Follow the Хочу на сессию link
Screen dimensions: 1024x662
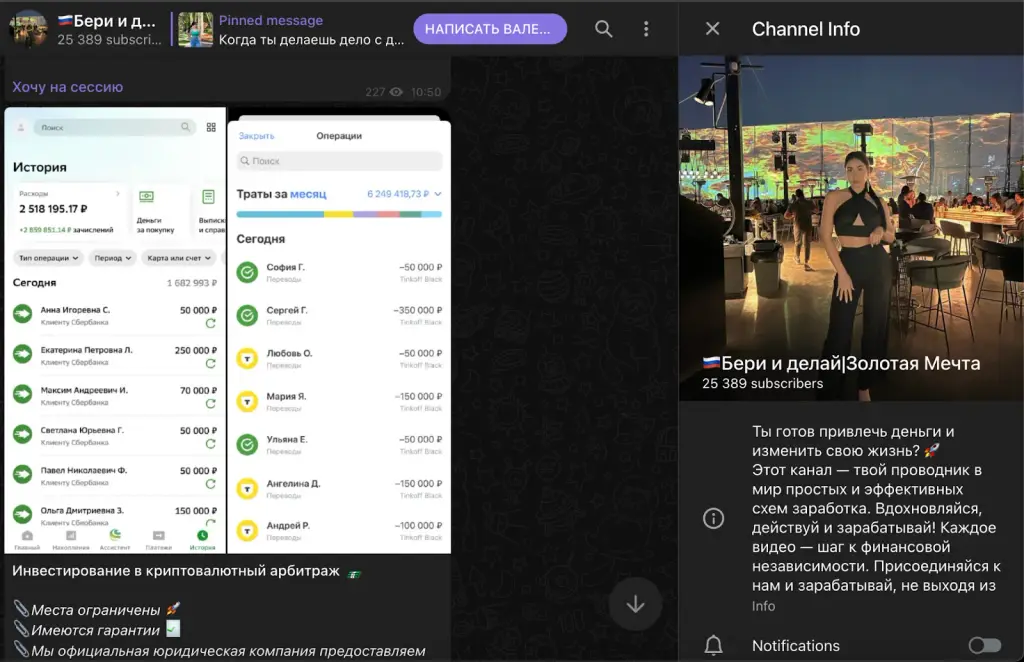[x=67, y=87]
